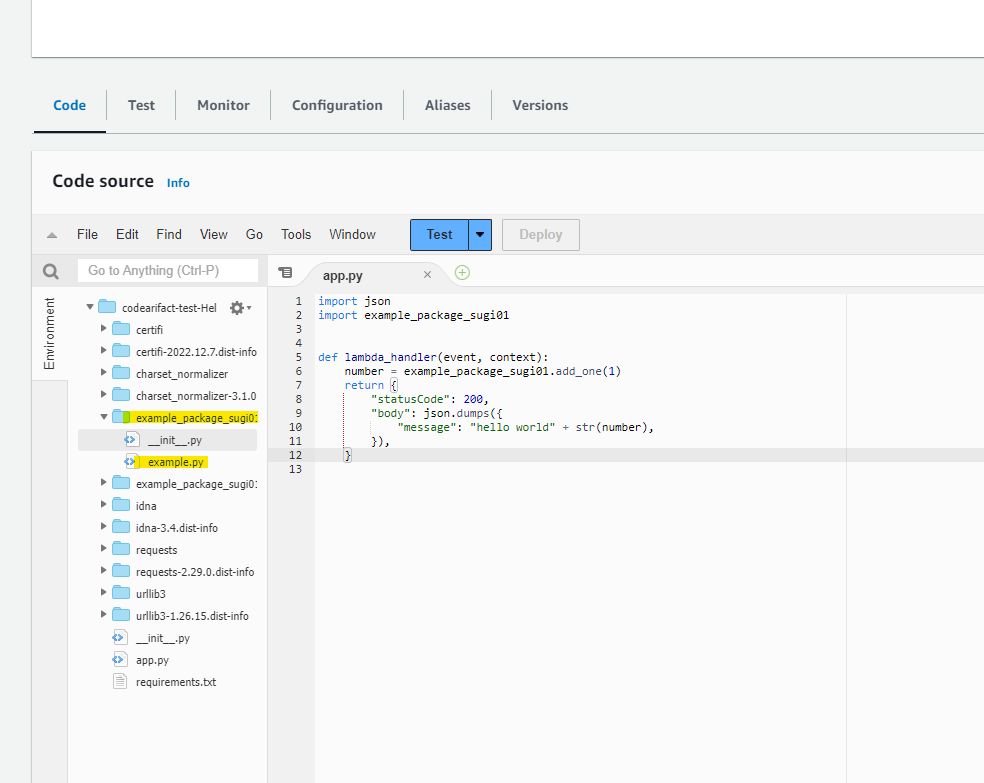The width and height of the screenshot is (984, 783).
Task: Switch to the Test tab
Action: (x=141, y=105)
